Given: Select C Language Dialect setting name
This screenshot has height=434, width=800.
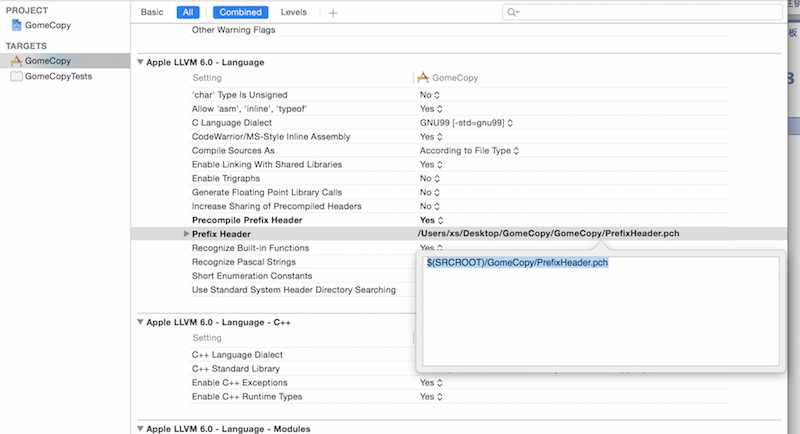Looking at the screenshot, I should pos(232,123).
